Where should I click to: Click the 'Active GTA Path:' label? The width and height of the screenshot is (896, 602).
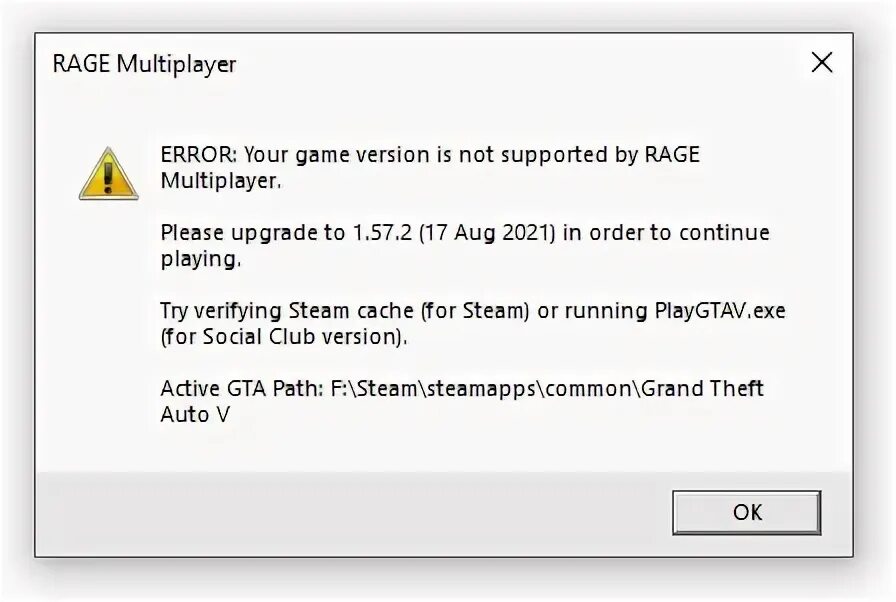coord(242,389)
